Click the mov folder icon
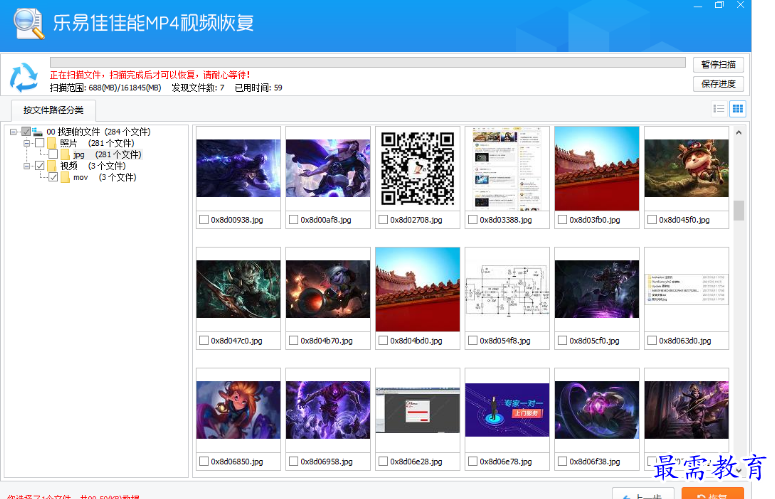 65,177
